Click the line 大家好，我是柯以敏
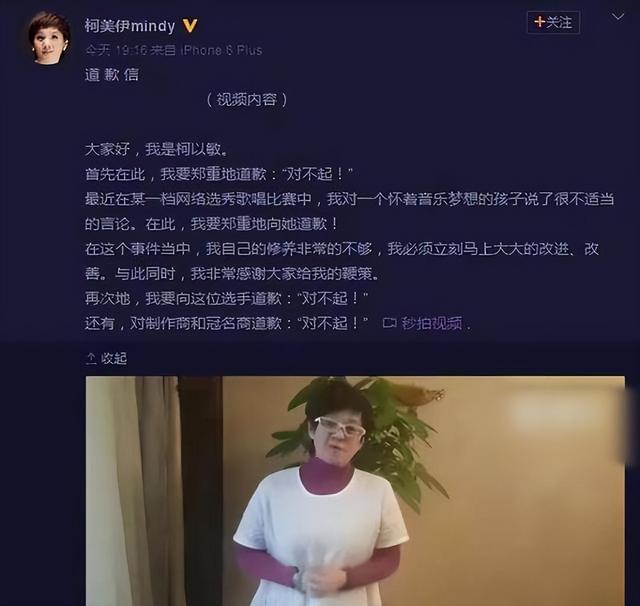 (157, 149)
